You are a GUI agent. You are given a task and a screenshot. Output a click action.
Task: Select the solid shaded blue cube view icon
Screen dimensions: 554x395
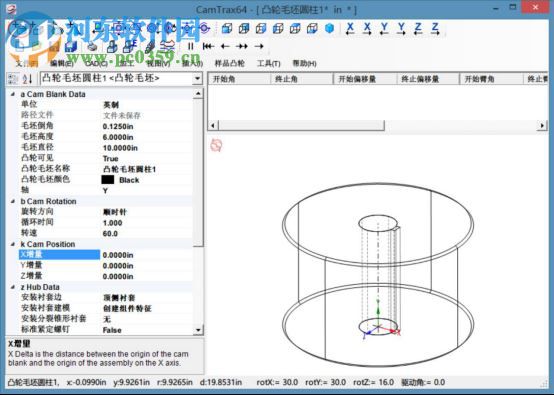click(x=329, y=28)
